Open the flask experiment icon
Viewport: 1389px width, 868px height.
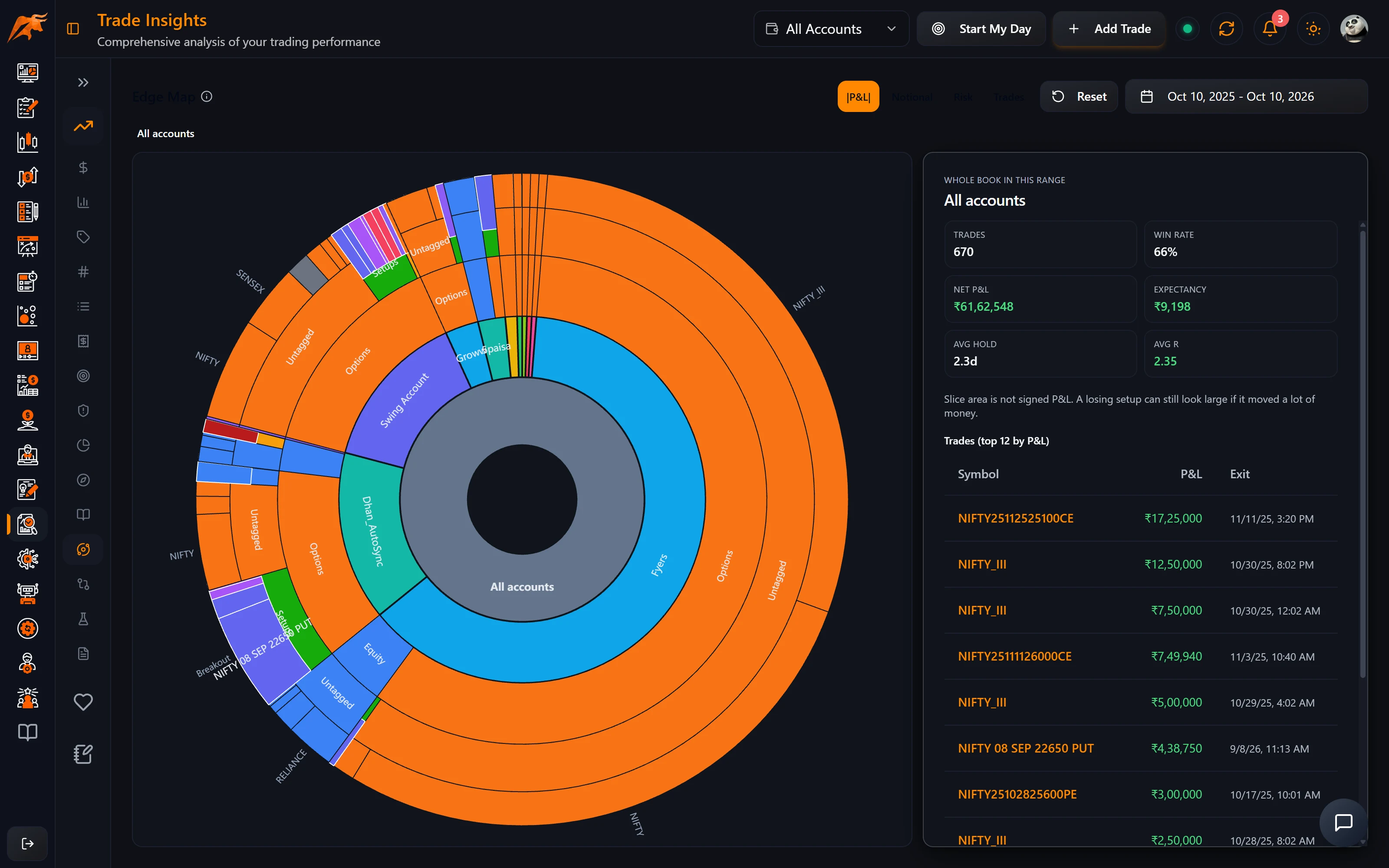click(x=83, y=619)
